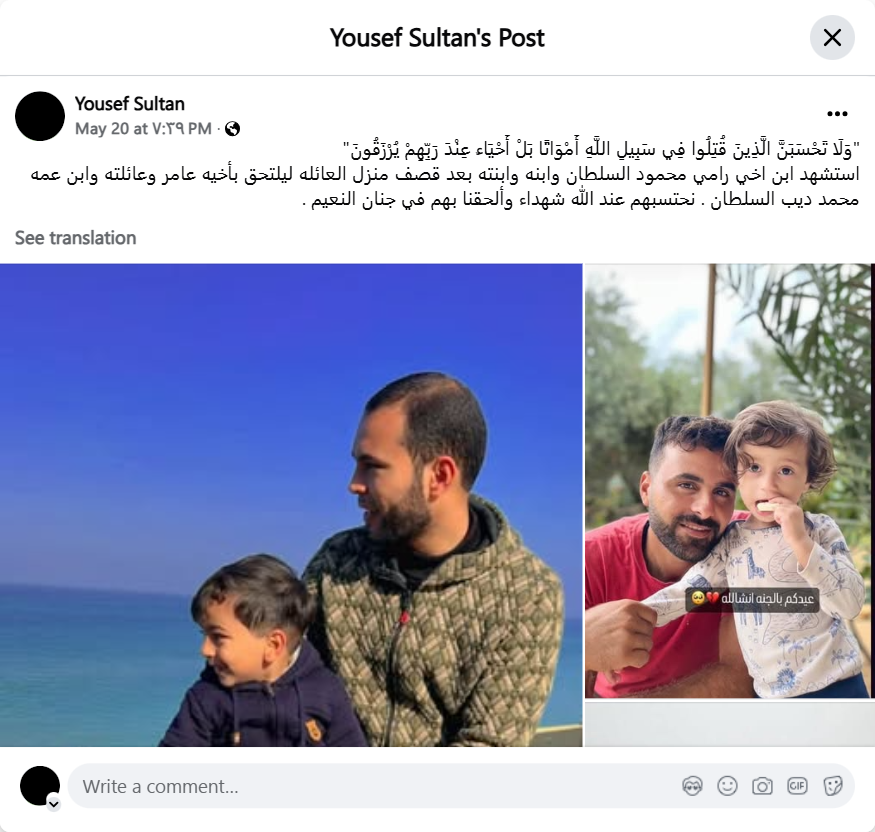Viewport: 875px width, 832px height.
Task: Open the sticker picker icon
Action: coord(832,786)
